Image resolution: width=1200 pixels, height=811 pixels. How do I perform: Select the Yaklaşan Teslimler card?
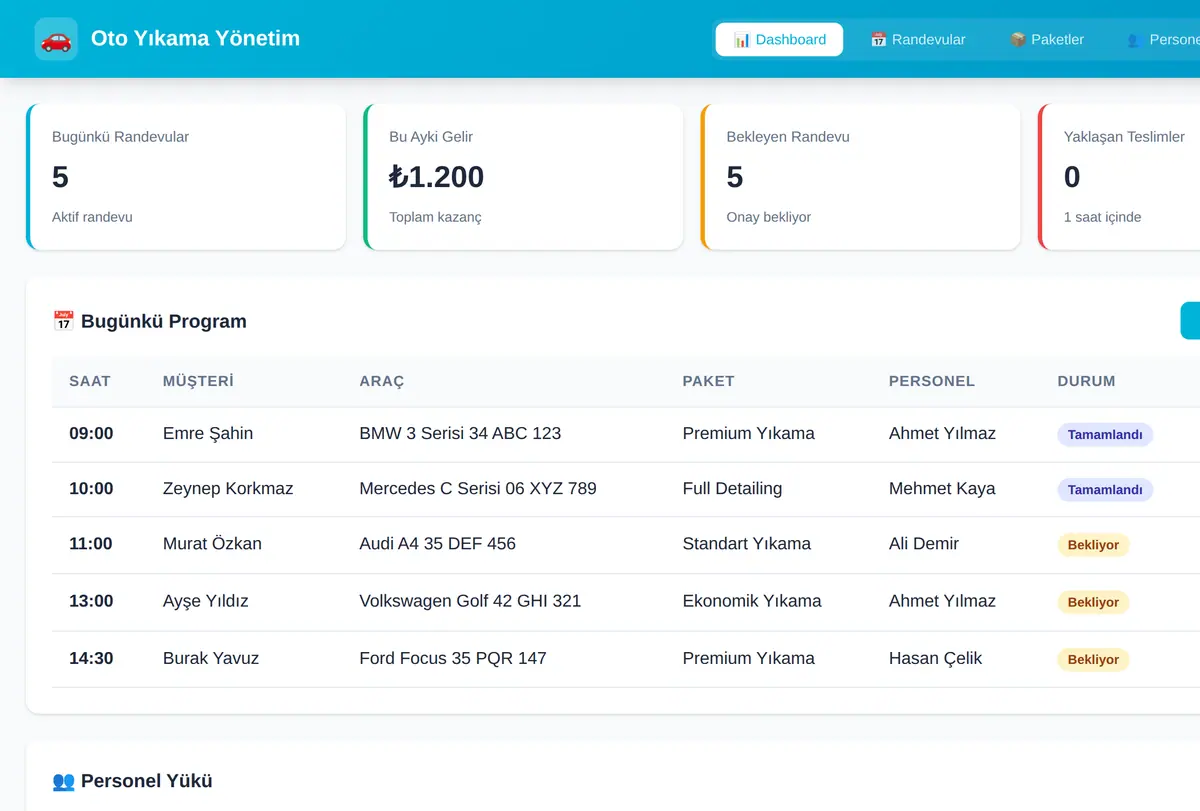tap(1119, 177)
